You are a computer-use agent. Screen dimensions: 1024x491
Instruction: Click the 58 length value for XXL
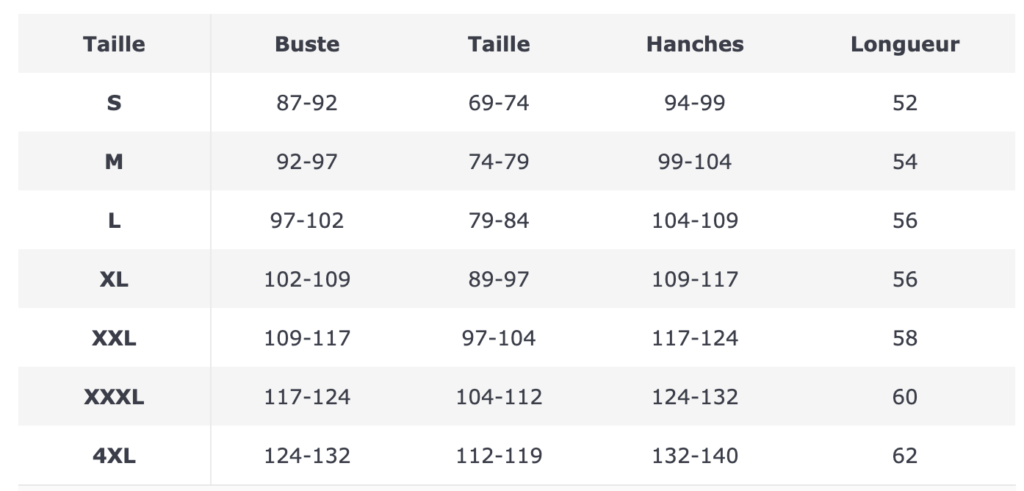[904, 339]
